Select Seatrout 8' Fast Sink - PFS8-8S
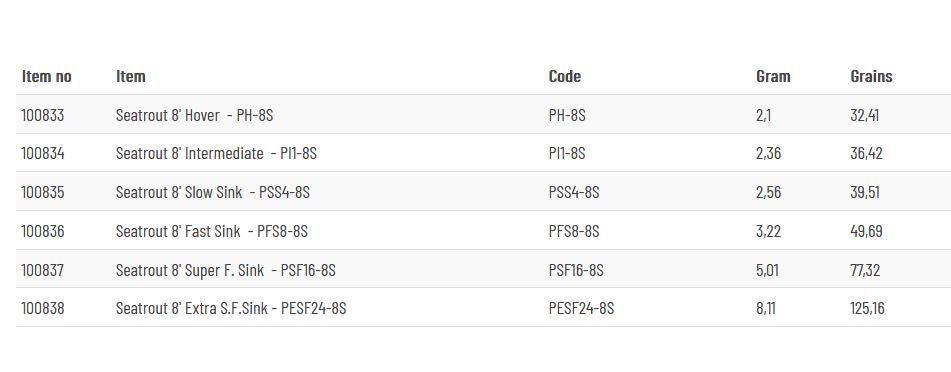Viewport: 951px width, 372px height. (x=212, y=231)
